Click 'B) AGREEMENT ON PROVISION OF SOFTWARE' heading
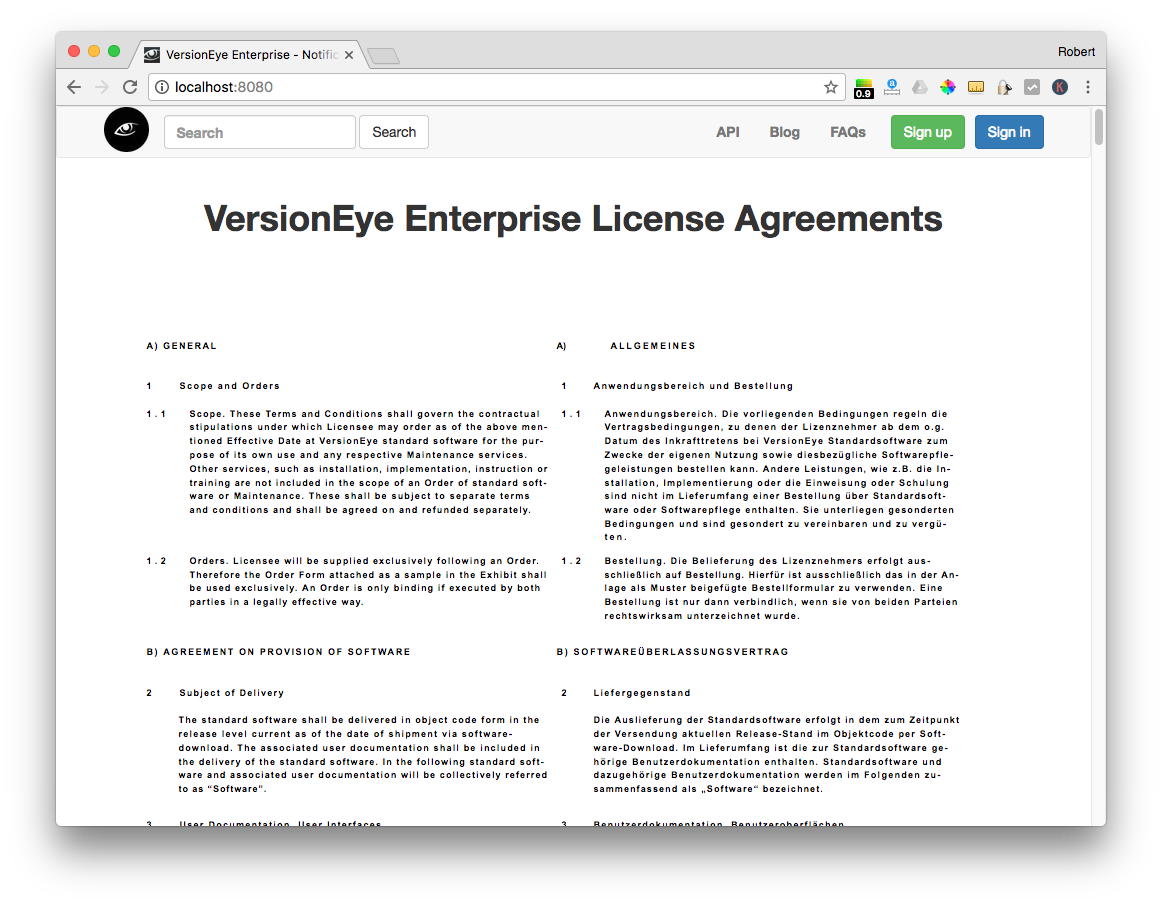Screen dimensions: 1162x906 278,652
